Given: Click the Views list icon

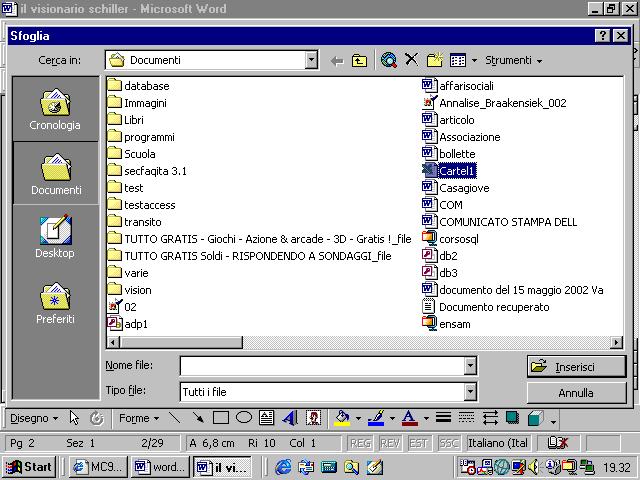Looking at the screenshot, I should point(458,60).
